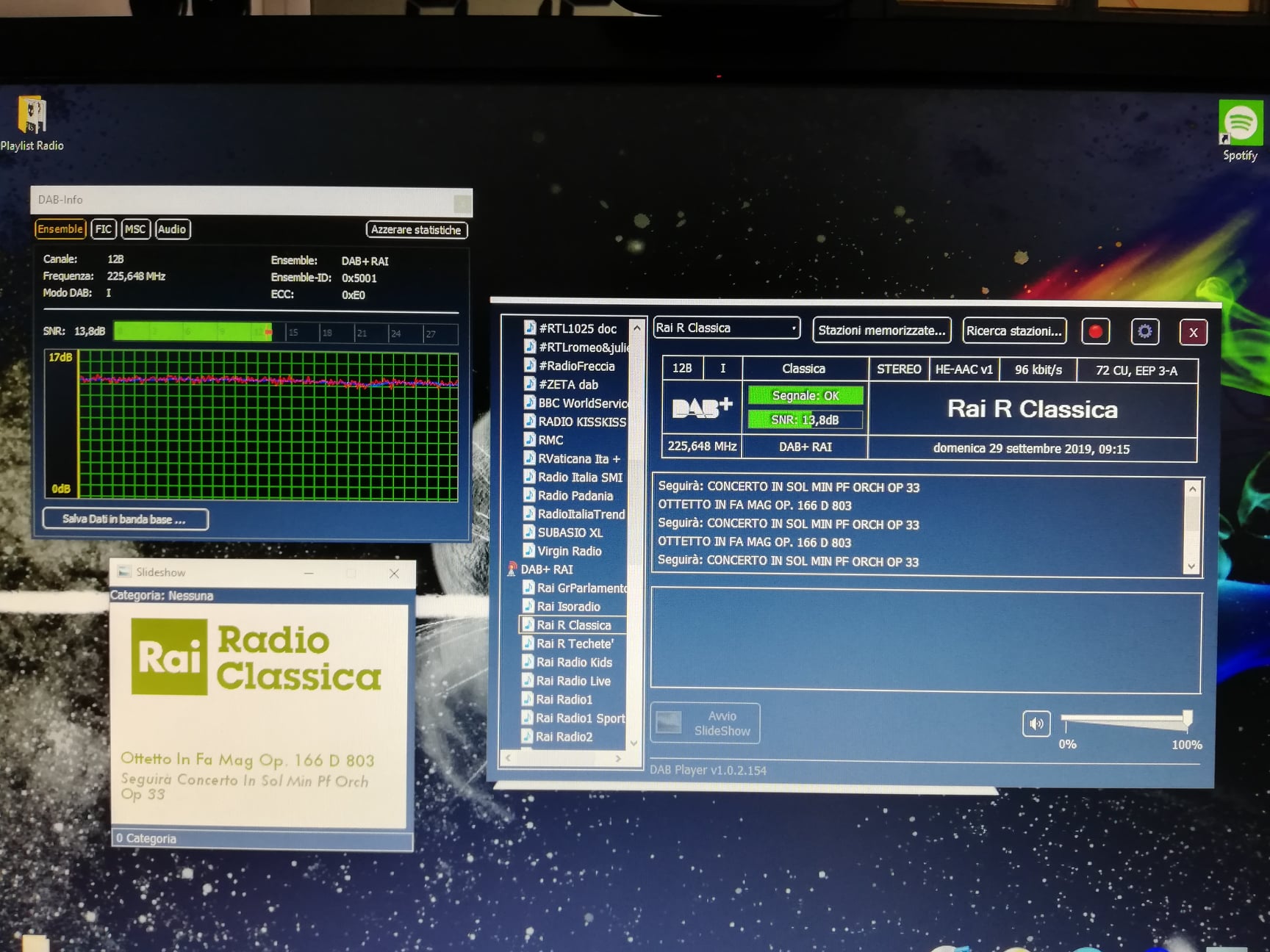Select Rai Radio1 station
Viewport: 1270px width, 952px height.
point(557,699)
